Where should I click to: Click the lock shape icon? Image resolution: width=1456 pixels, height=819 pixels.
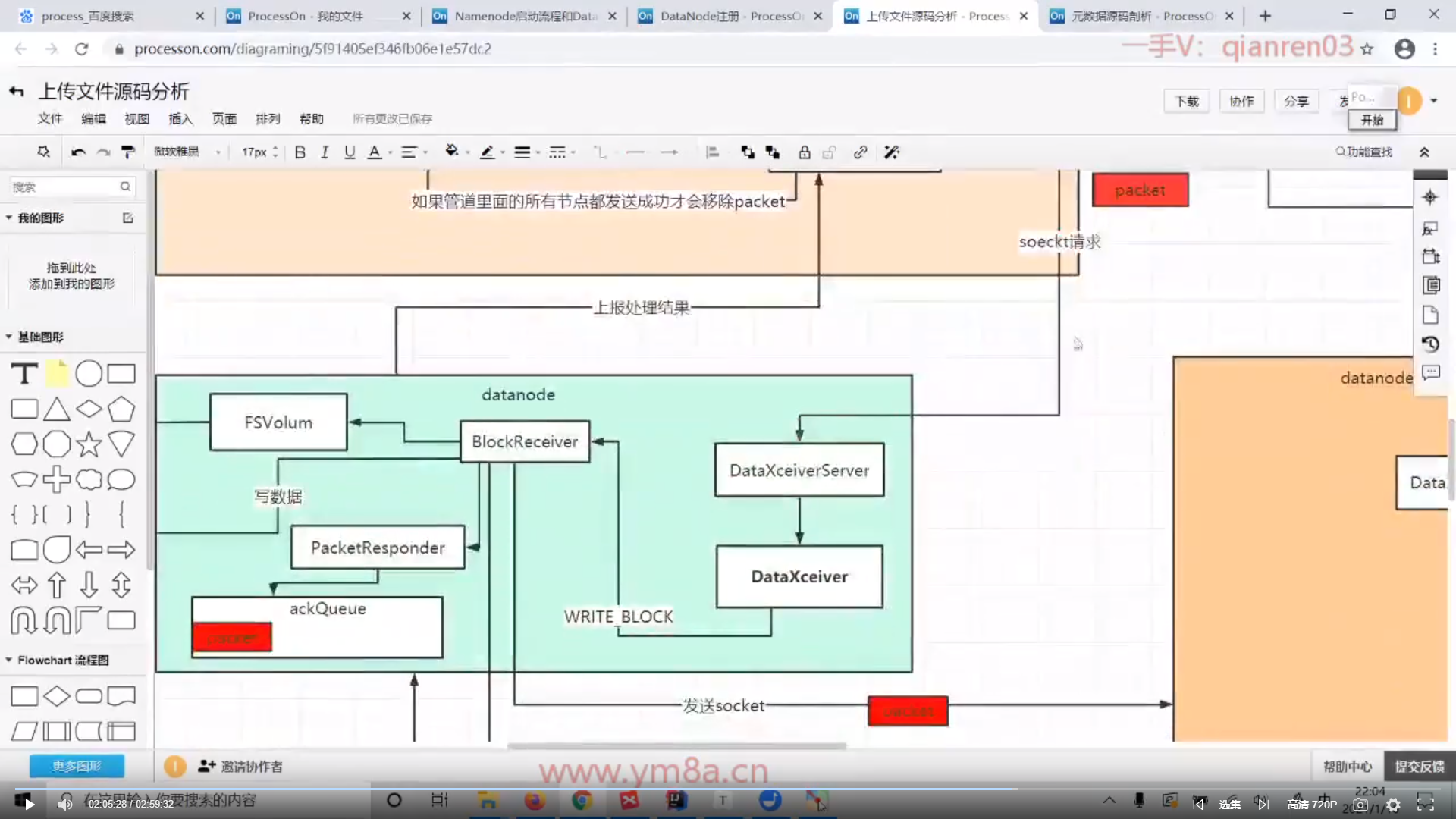805,152
